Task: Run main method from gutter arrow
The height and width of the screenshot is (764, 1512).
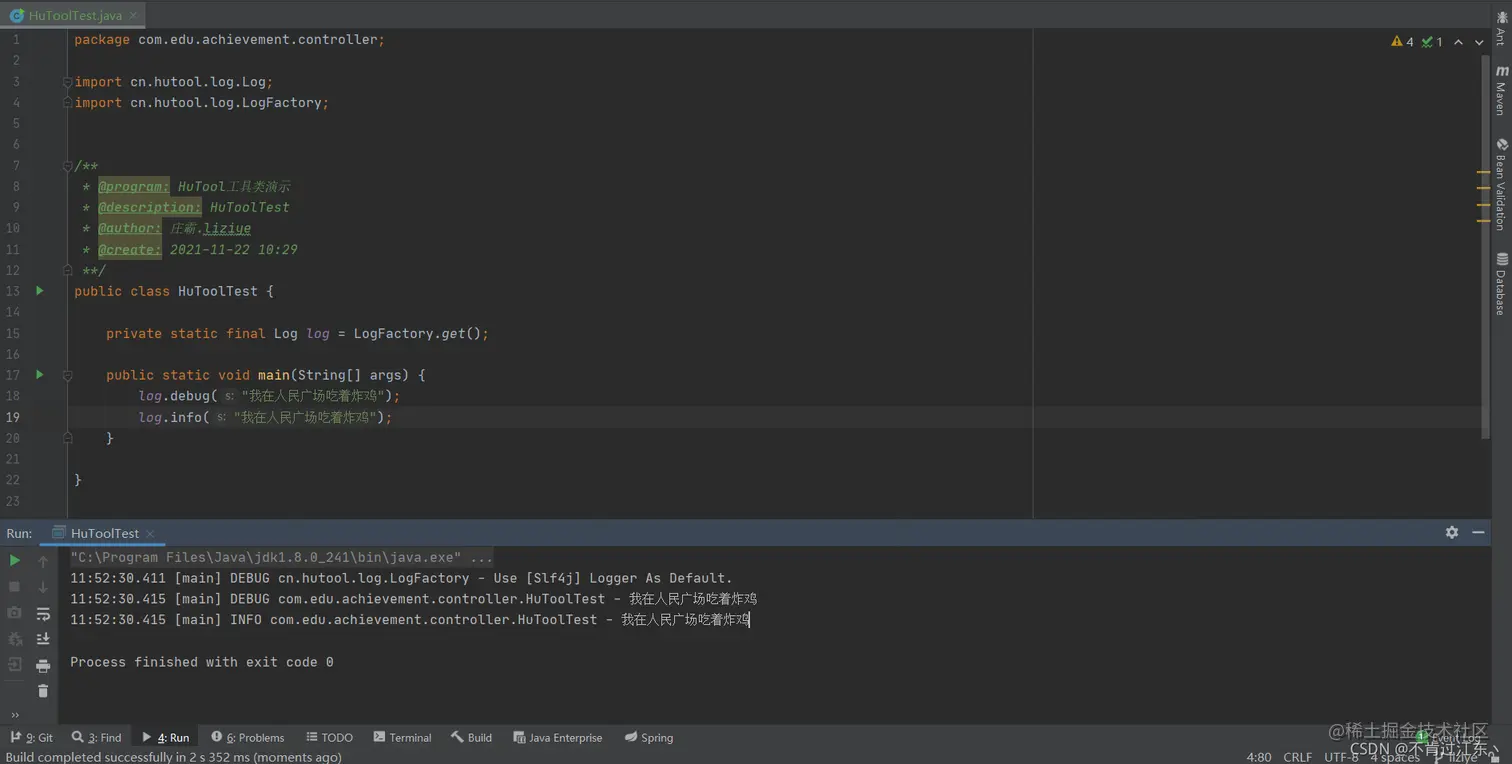Action: 40,375
